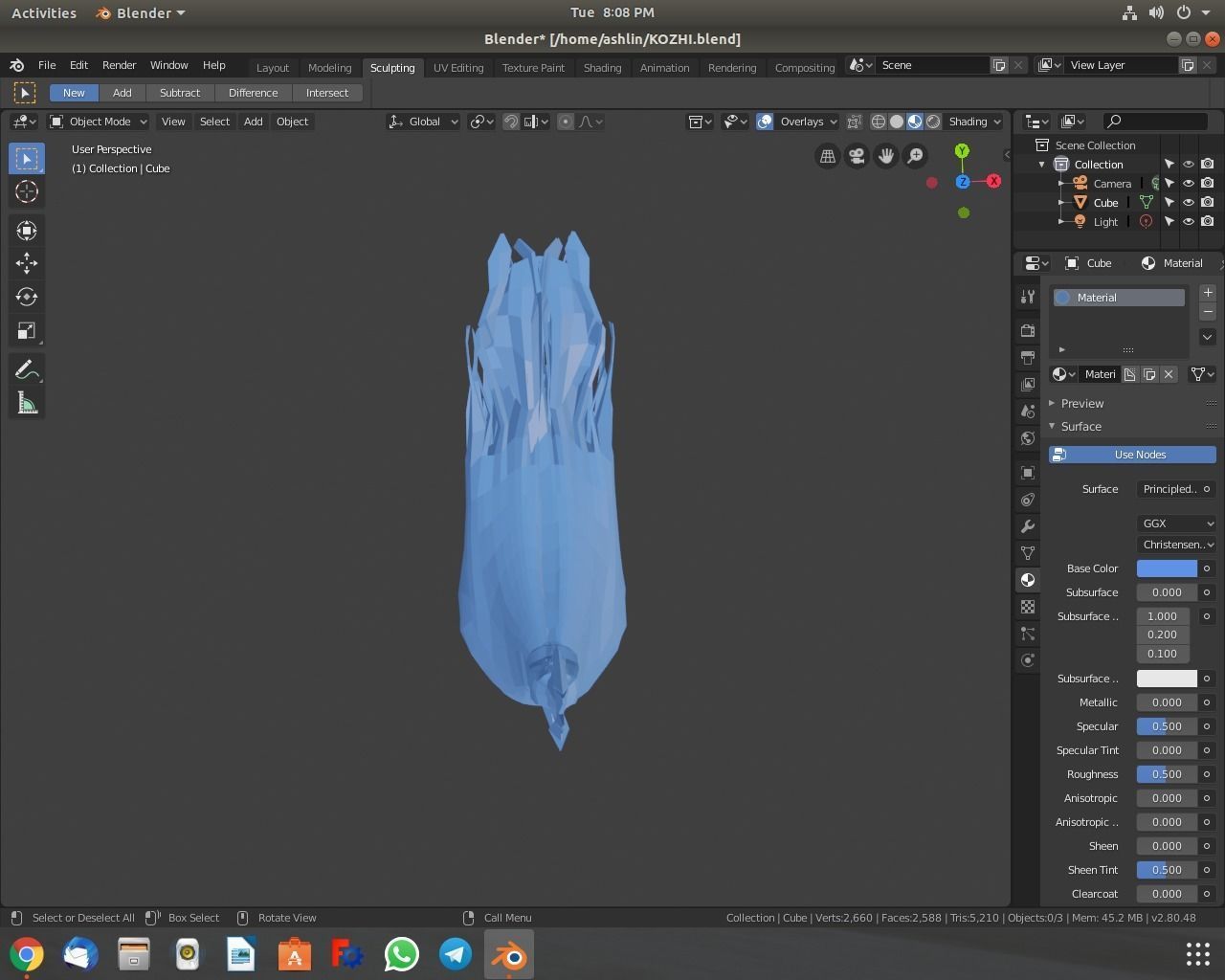Image resolution: width=1225 pixels, height=980 pixels.
Task: Toggle orthographic view grid icon
Action: pos(828,156)
